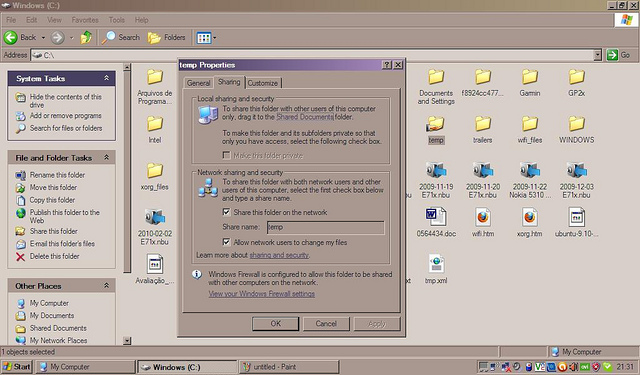Select the wifi.htm Firefox file icon
640x375 pixels.
click(x=482, y=217)
